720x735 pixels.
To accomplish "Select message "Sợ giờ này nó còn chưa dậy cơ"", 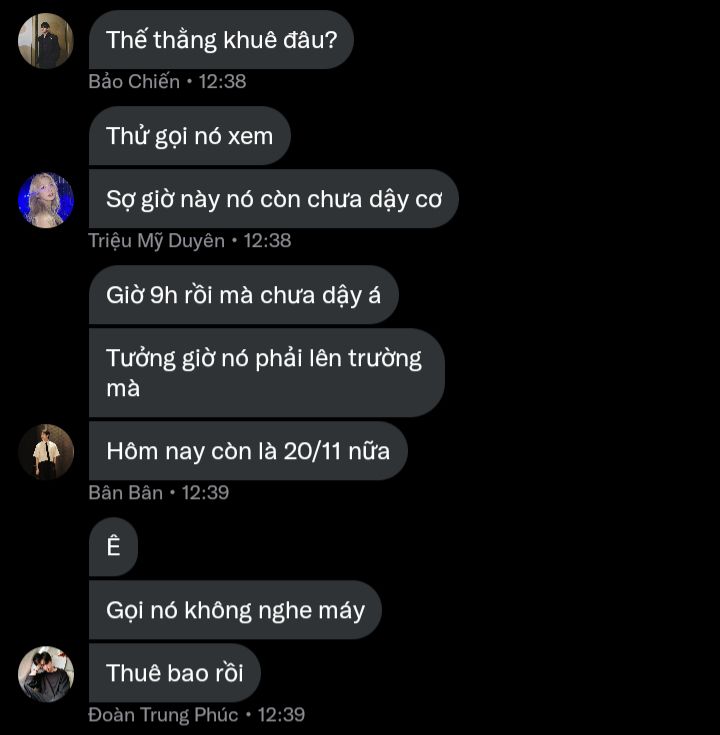I will 274,199.
